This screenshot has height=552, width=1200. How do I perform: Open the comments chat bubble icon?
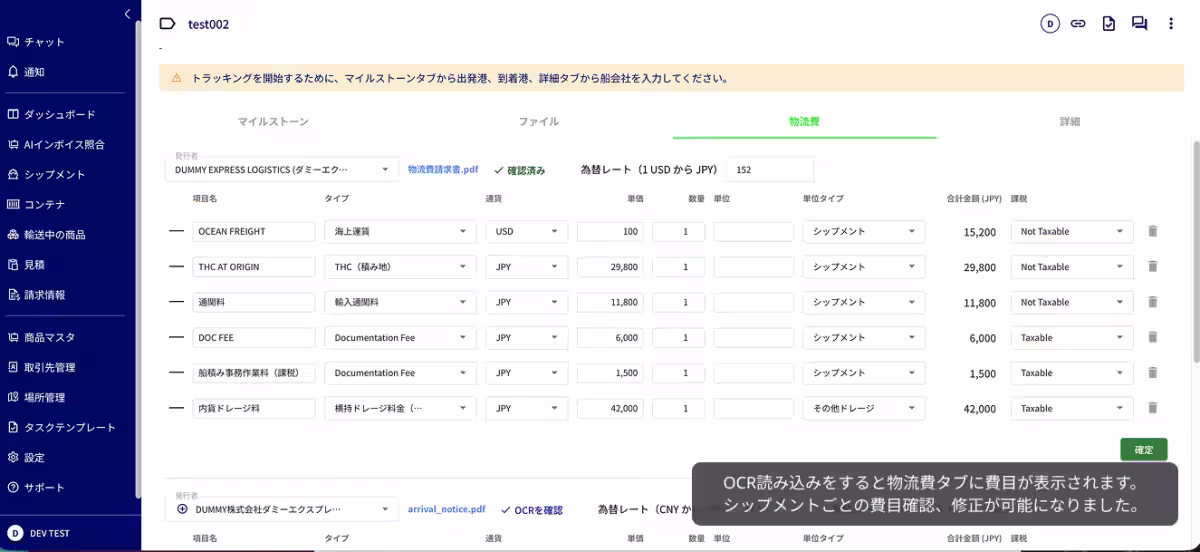(x=1139, y=24)
